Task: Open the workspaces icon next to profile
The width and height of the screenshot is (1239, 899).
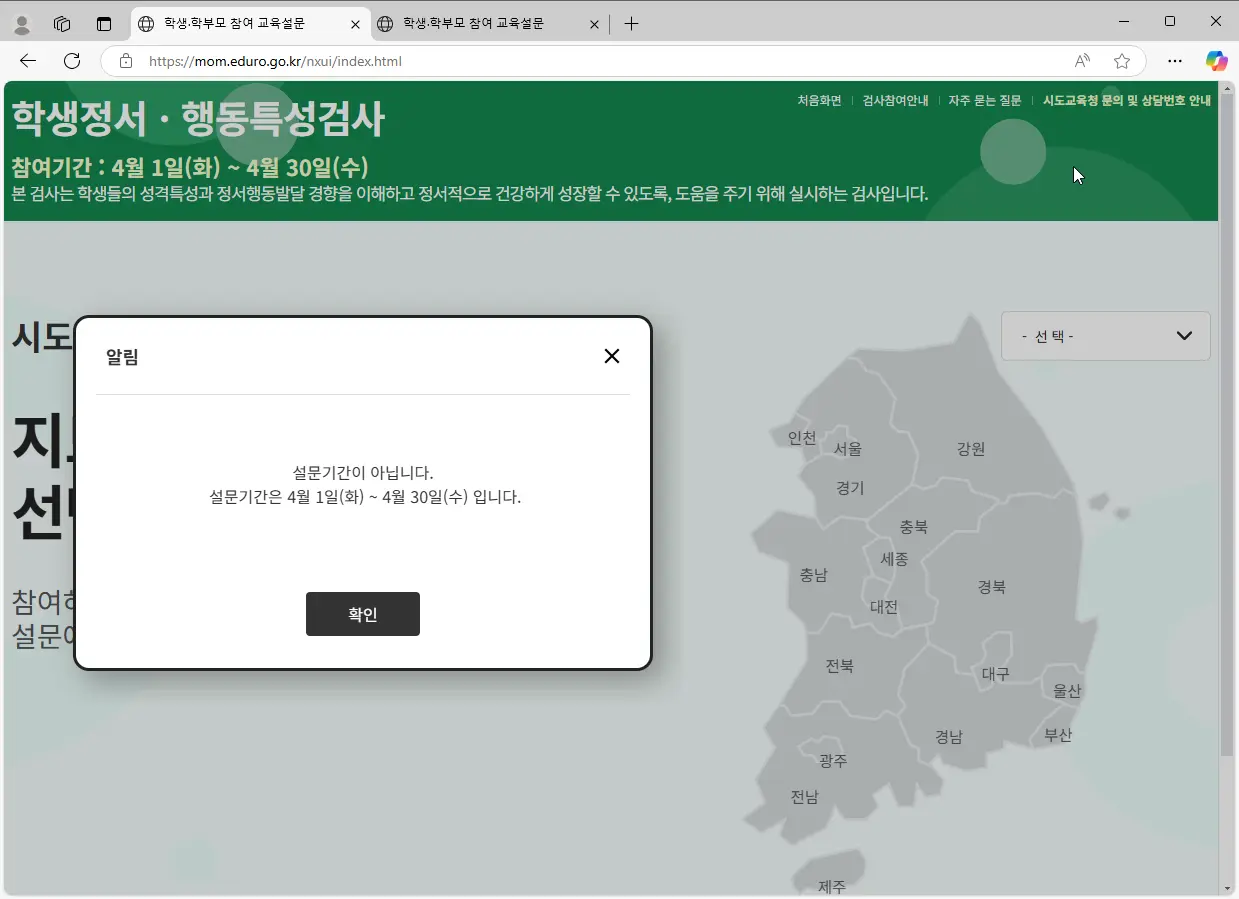Action: 62,23
